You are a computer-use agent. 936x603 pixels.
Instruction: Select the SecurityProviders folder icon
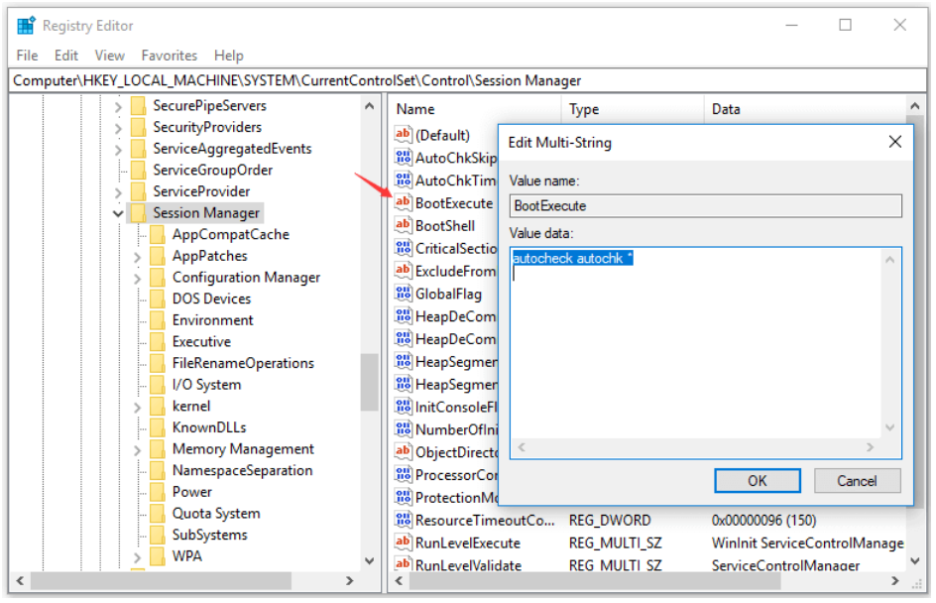pyautogui.click(x=138, y=127)
